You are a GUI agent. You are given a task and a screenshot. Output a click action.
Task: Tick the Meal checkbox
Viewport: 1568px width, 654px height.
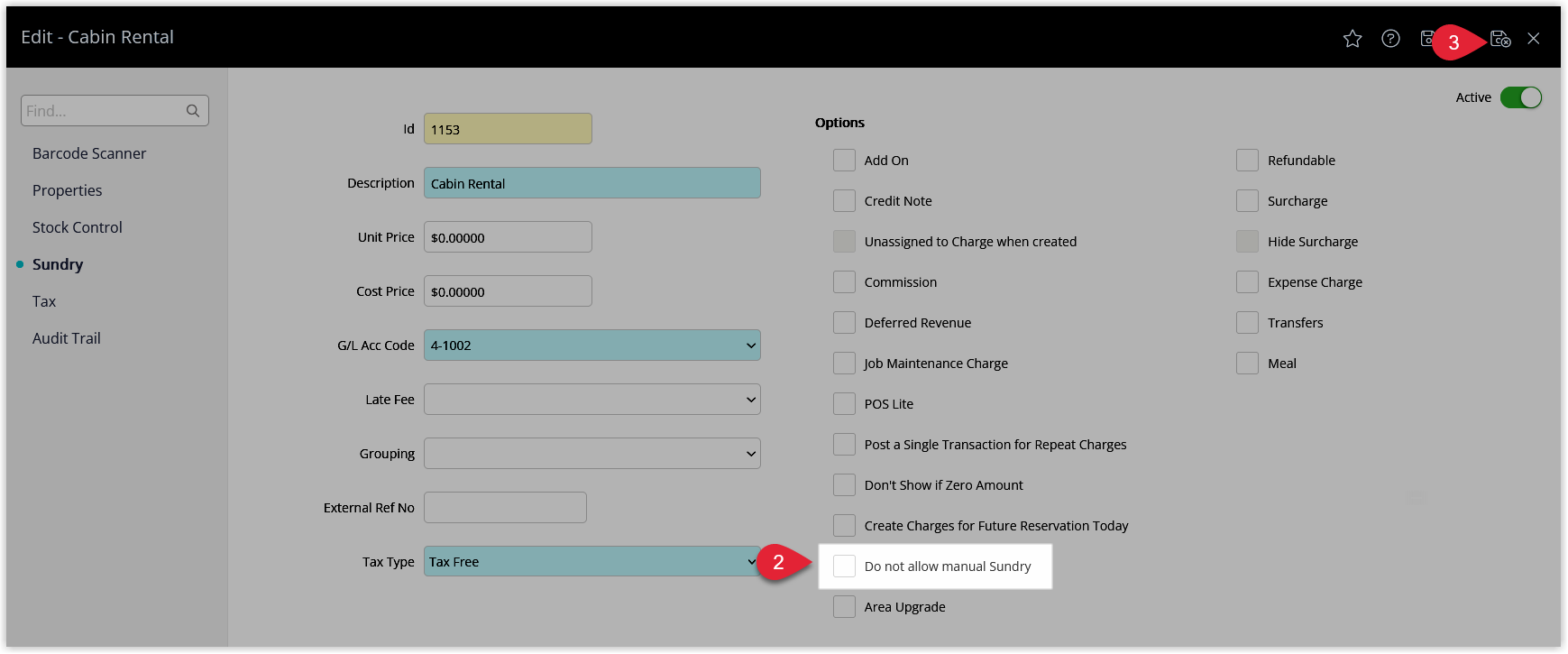[x=1247, y=364]
